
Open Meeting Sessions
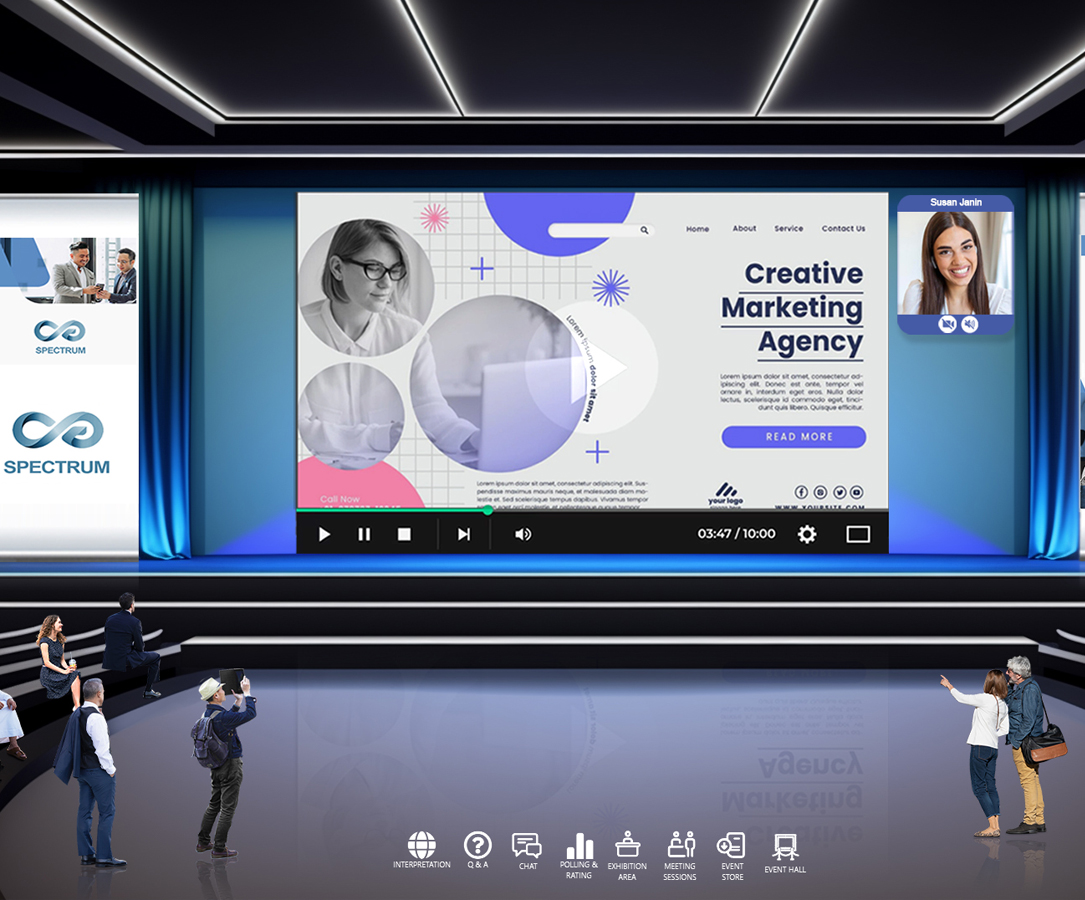[x=680, y=846]
